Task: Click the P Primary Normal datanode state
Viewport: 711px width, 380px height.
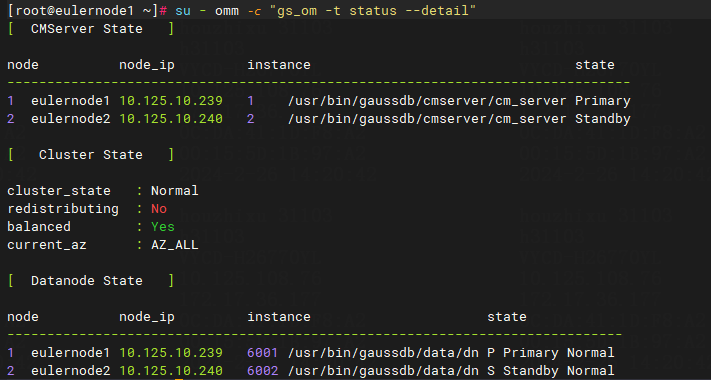Action: click(551, 353)
